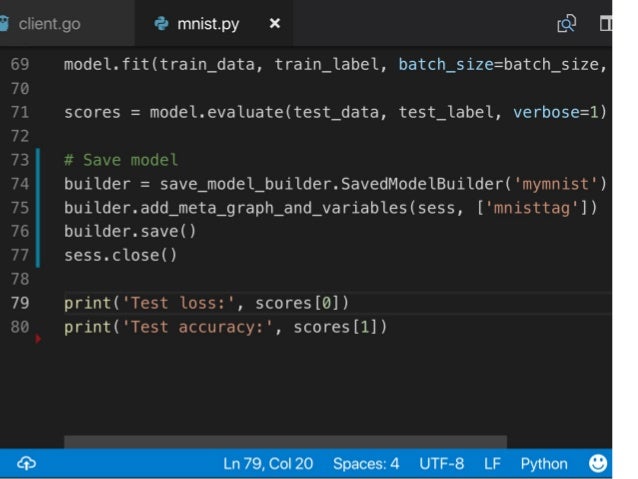Click the verbose=1 argument
638x479 pixels.
pyautogui.click(x=555, y=112)
